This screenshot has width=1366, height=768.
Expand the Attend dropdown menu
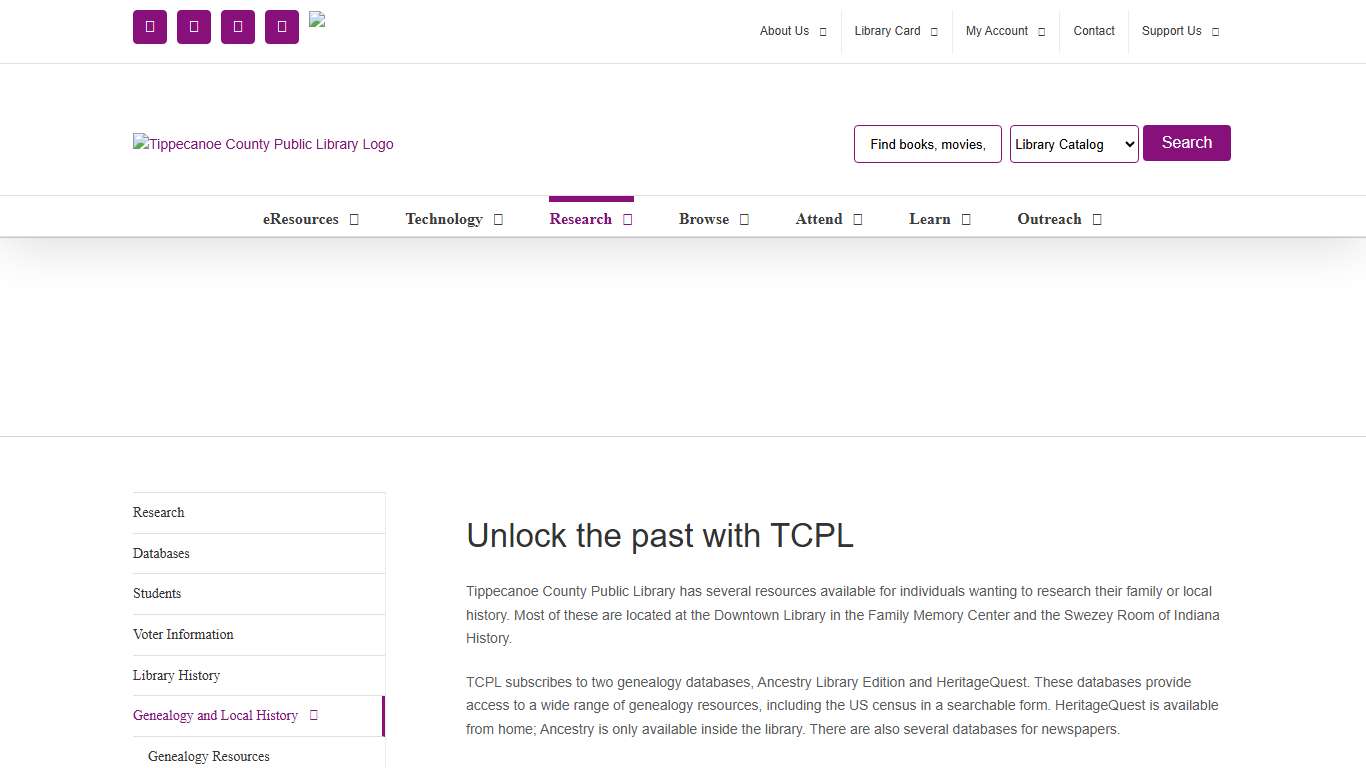point(828,218)
